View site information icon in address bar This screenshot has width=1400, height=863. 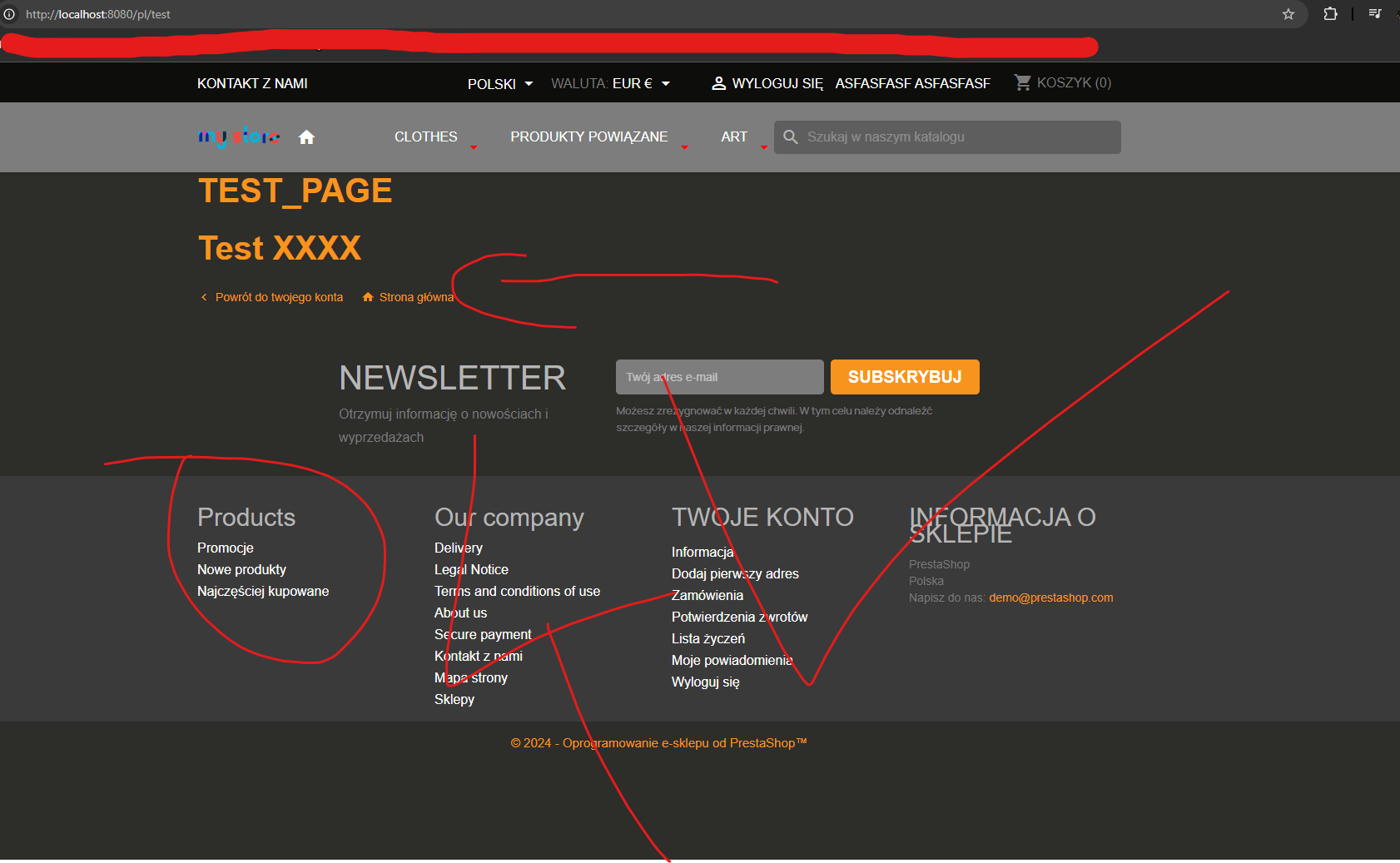click(10, 14)
